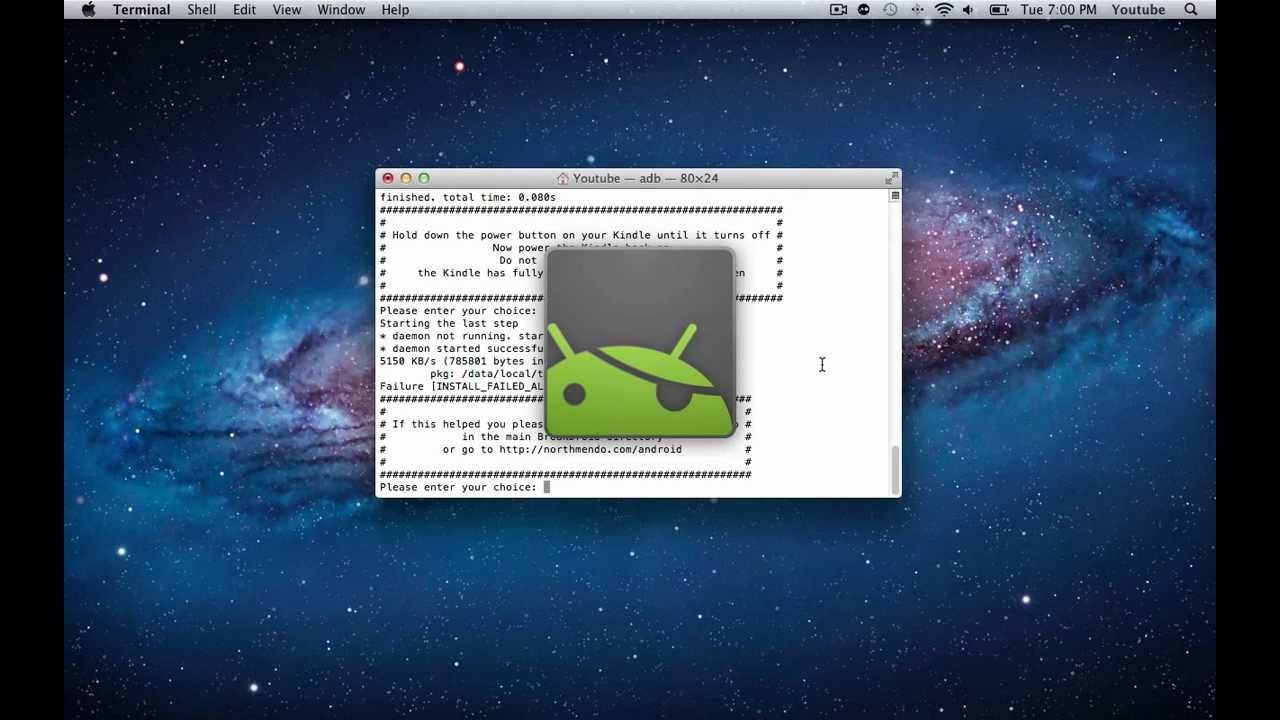Open the Help menu

tap(395, 9)
